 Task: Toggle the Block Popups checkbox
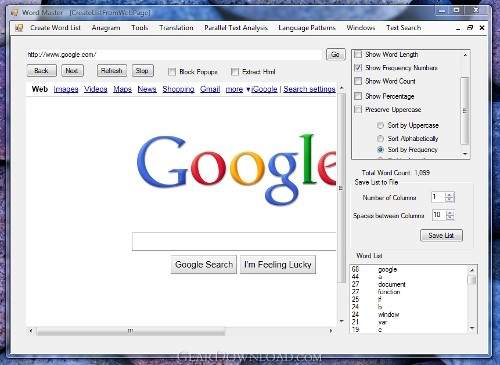[172, 72]
